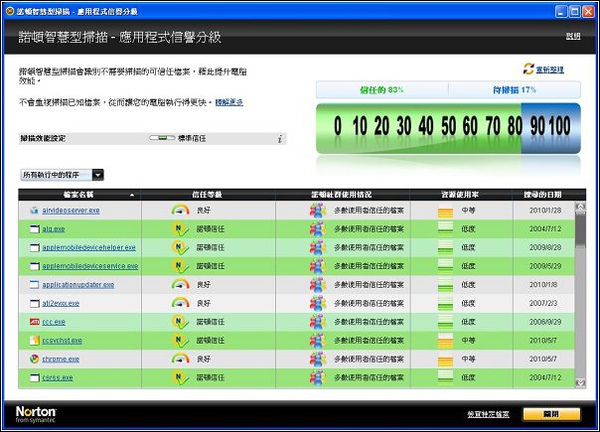
Task: Click the resource usage icon for ccsvchst.exe
Action: pyautogui.click(x=446, y=339)
